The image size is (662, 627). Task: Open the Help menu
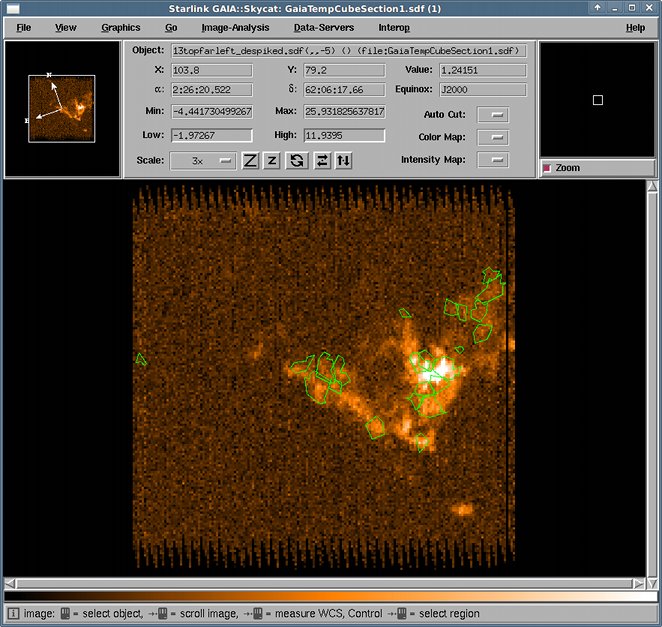click(x=635, y=28)
